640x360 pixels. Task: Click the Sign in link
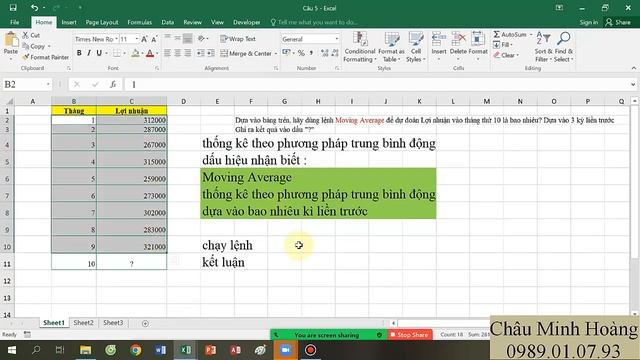[x=589, y=22]
